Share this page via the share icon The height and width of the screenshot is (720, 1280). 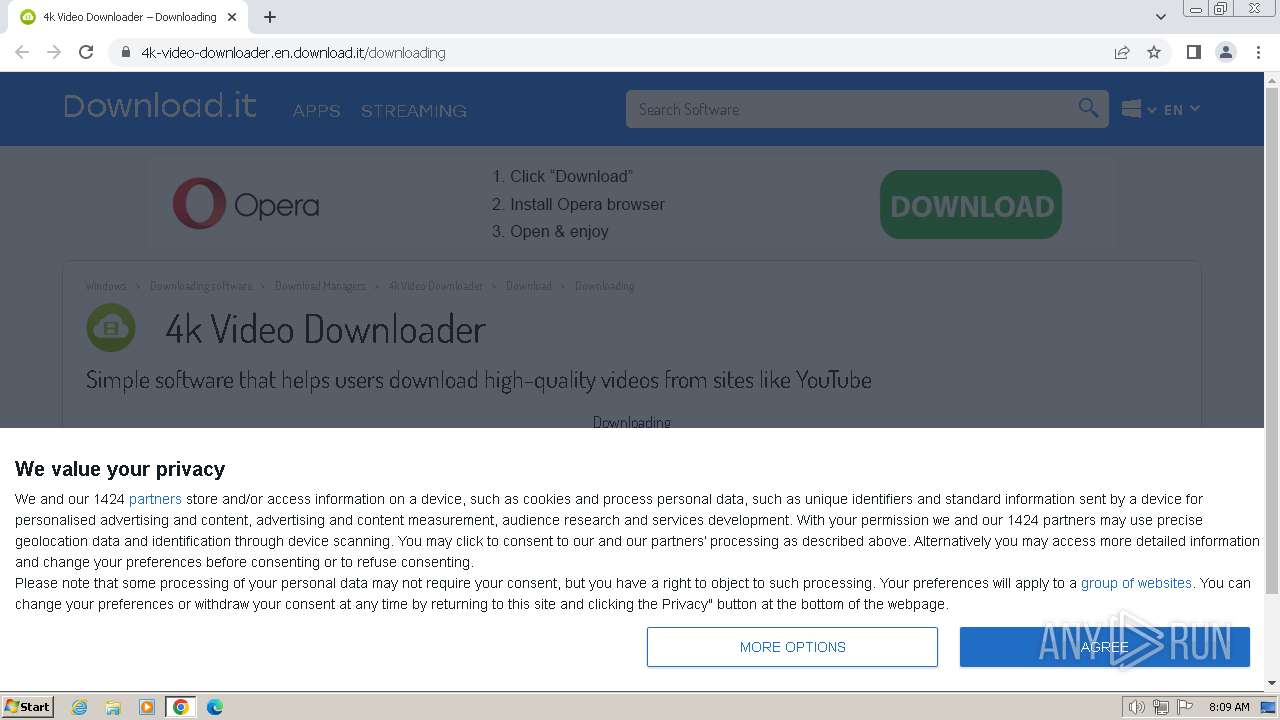point(1122,52)
